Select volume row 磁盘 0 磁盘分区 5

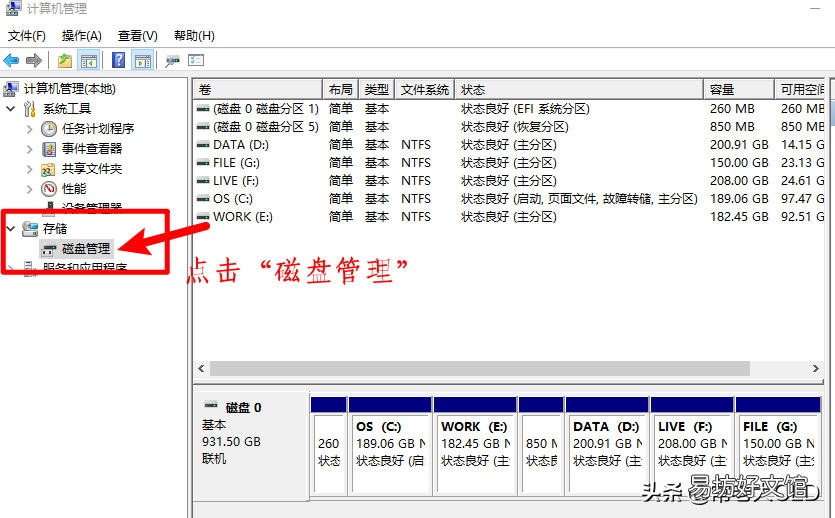tap(509, 127)
